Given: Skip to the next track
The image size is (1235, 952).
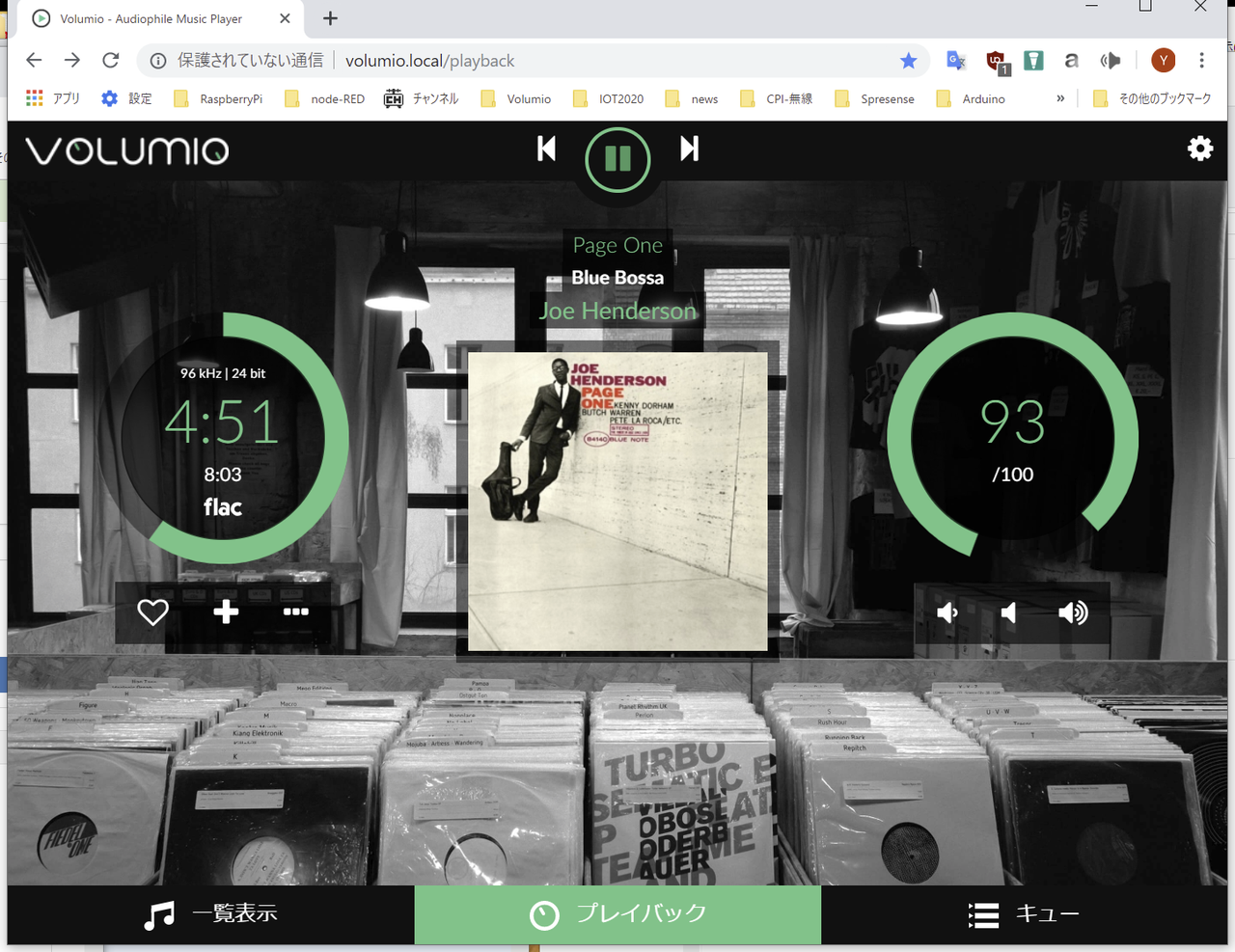Looking at the screenshot, I should pyautogui.click(x=689, y=149).
